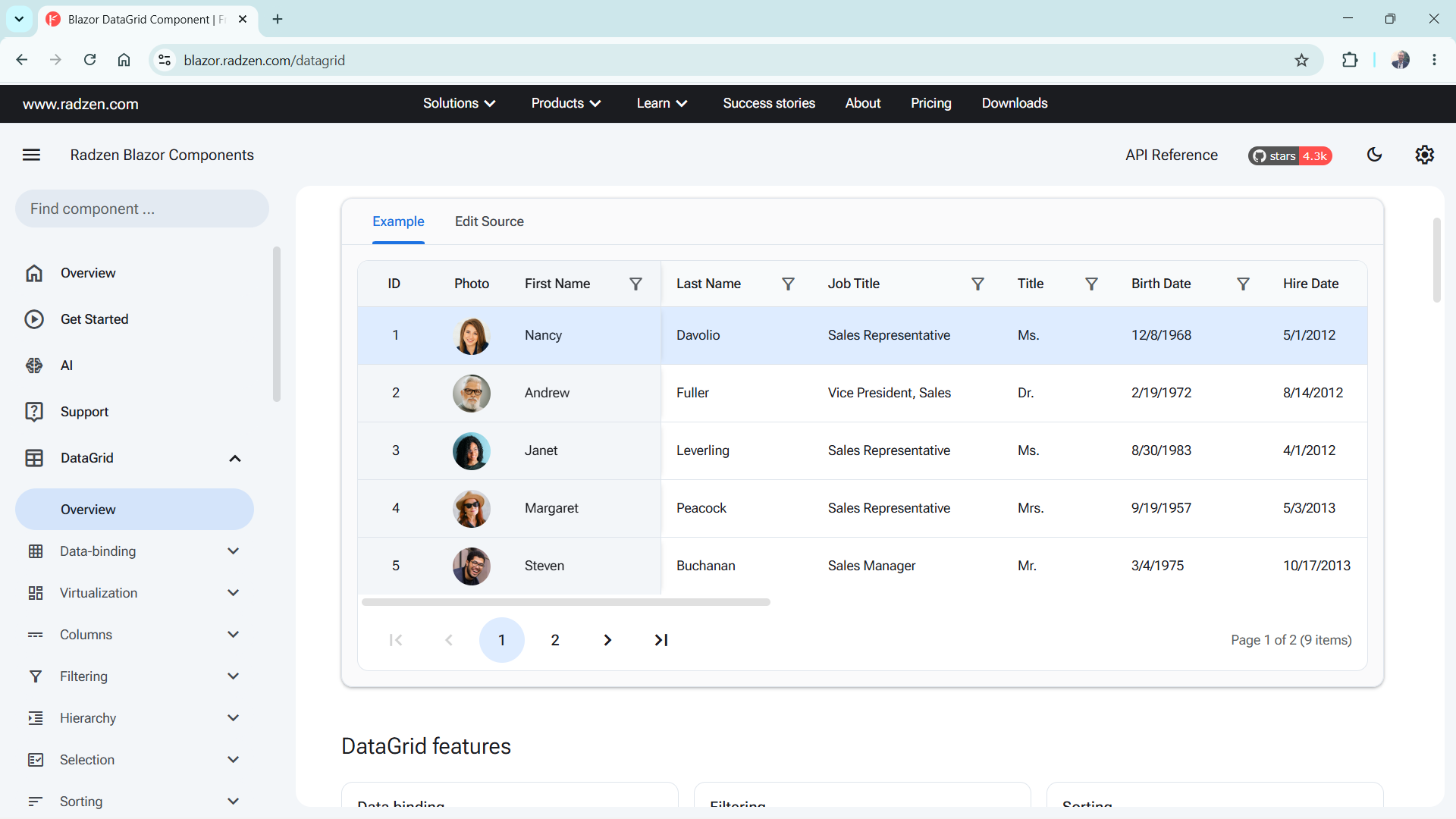Open the API Reference link
This screenshot has width=1456, height=819.
[1172, 155]
